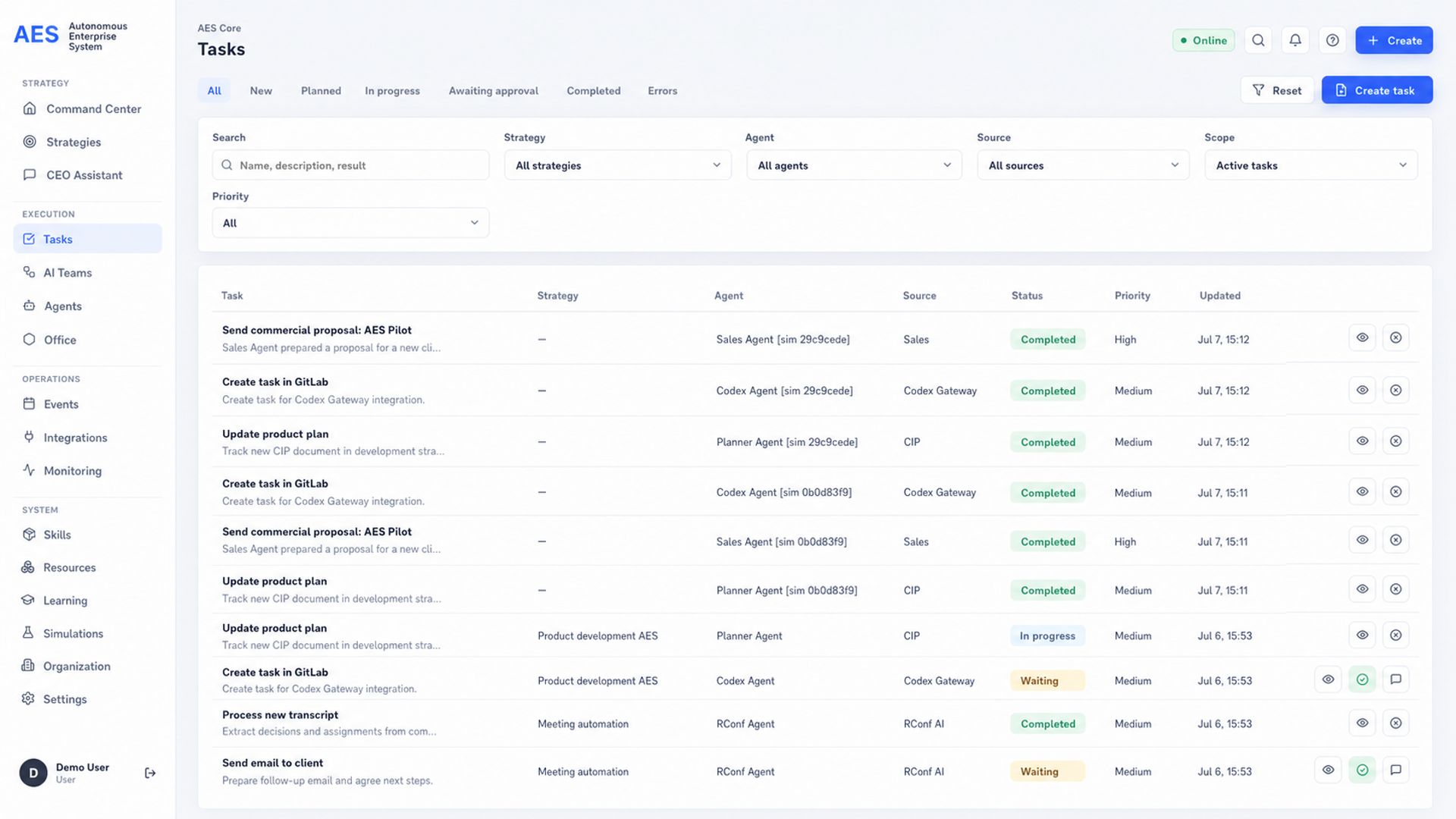View Planner Agent [sim 29c9cede] task details
The height and width of the screenshot is (819, 1456).
tap(1362, 441)
